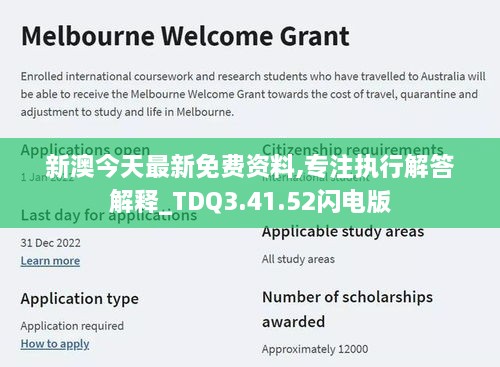Open the Learn more link
The width and height of the screenshot is (500, 367).
click(50, 261)
